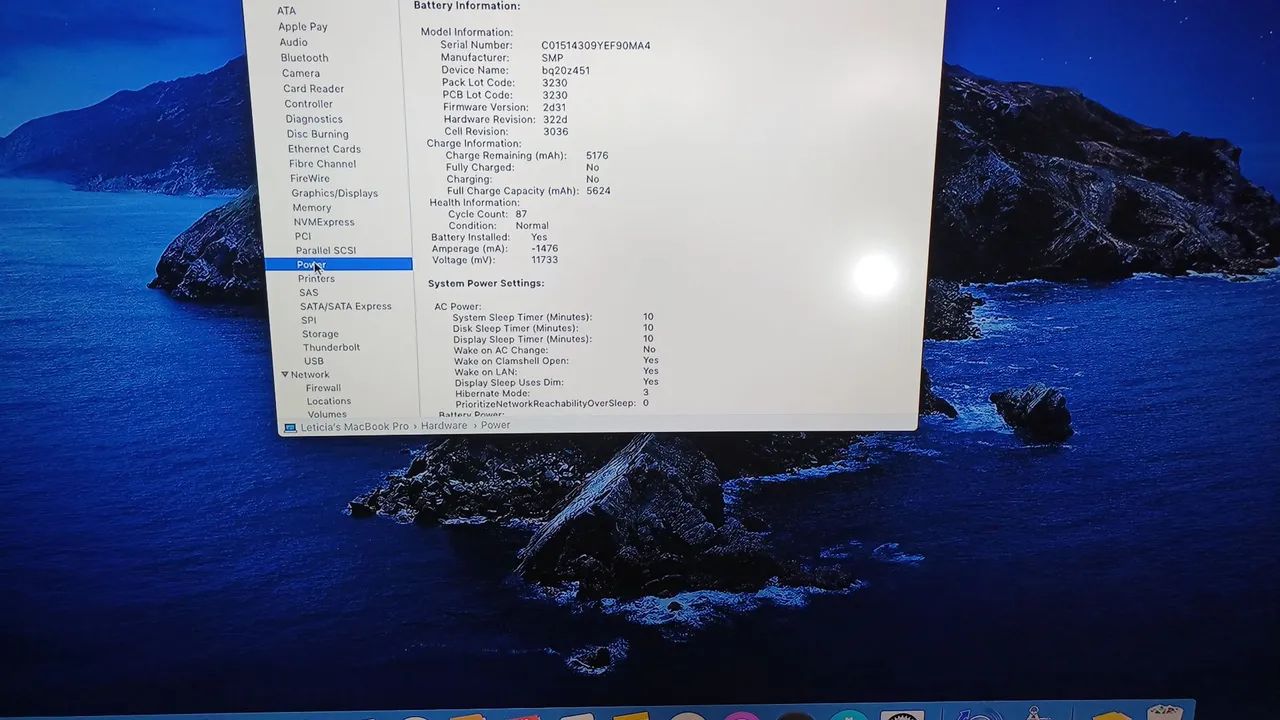The image size is (1280, 720).
Task: Open the Apple Pay sidebar entry
Action: pos(302,27)
